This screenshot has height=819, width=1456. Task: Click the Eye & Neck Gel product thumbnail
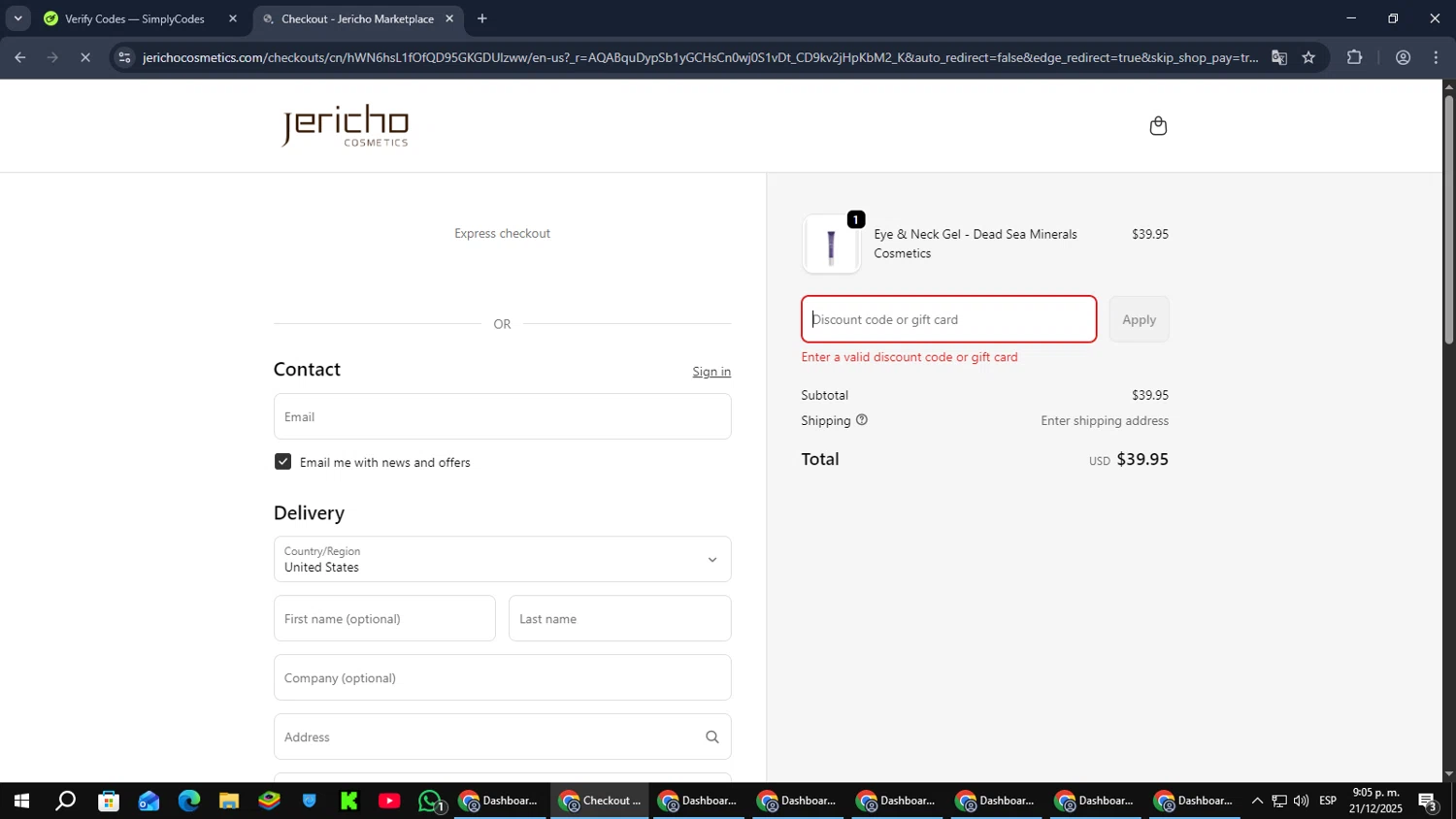(831, 245)
